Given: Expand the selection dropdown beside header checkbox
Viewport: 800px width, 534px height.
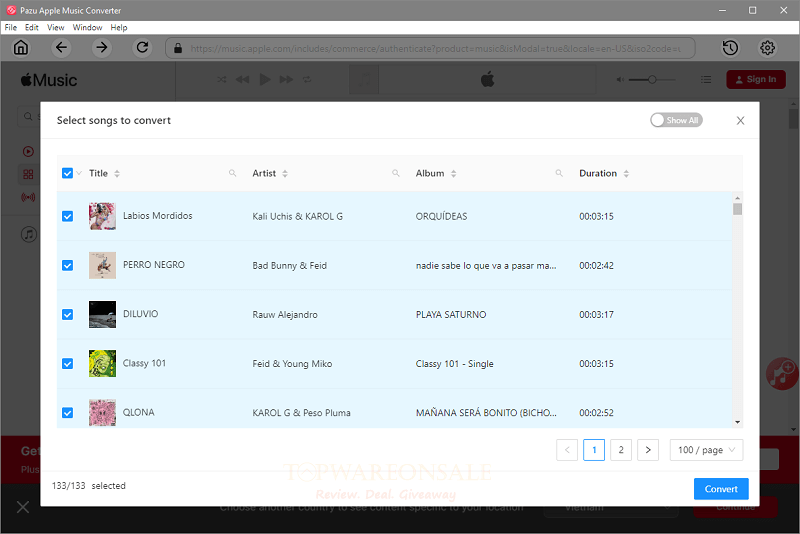Looking at the screenshot, I should 79,173.
